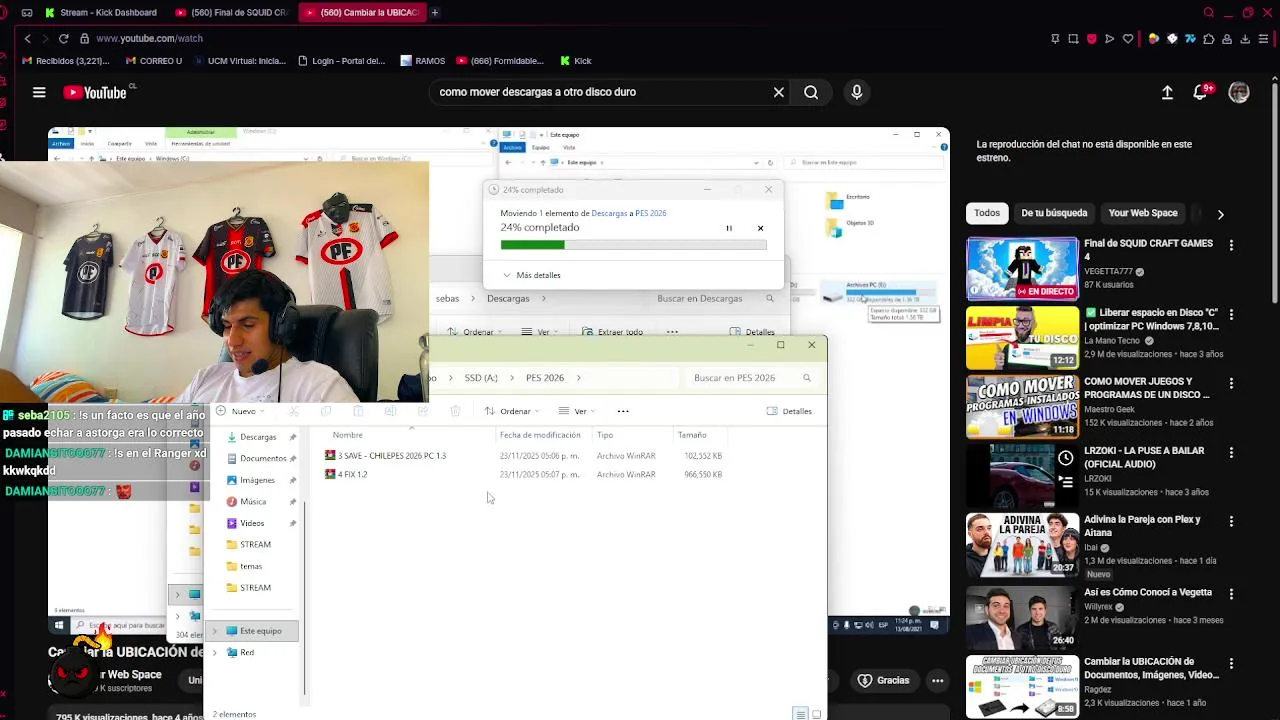Screen dimensions: 1280x720
Task: Open a new browser tab
Action: pyautogui.click(x=435, y=12)
